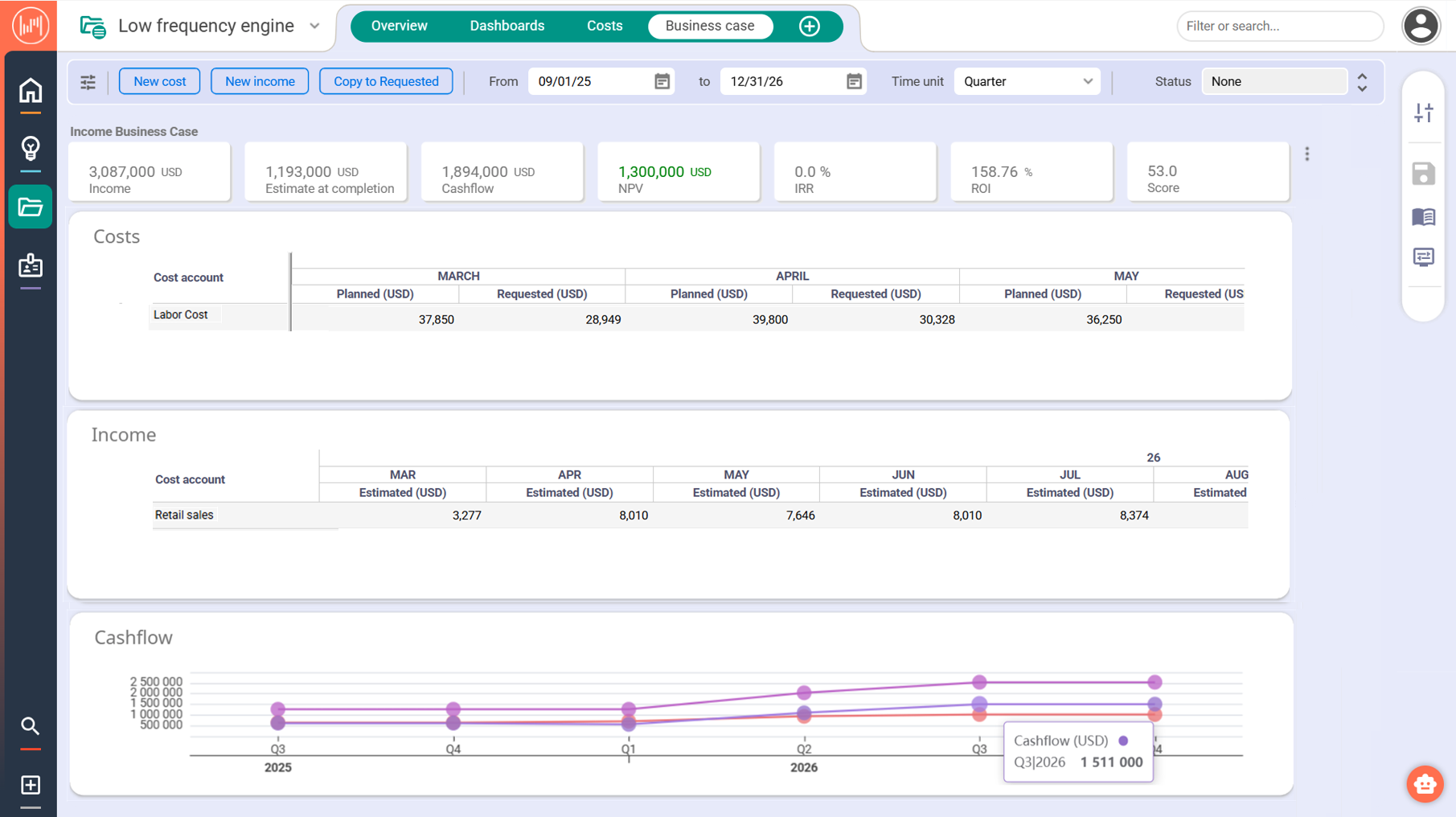The width and height of the screenshot is (1456, 817).
Task: Click the March planned value 37,850
Action: [x=437, y=319]
